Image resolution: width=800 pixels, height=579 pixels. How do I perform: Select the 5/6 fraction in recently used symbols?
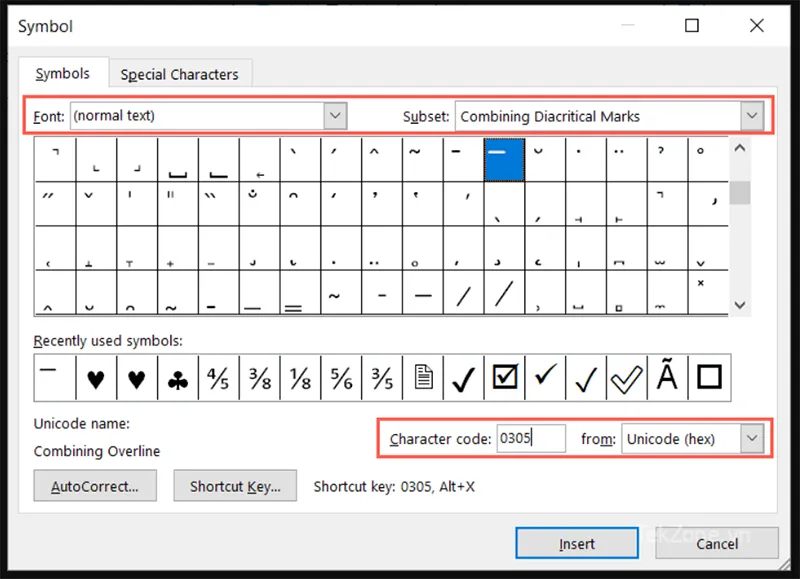tap(341, 378)
